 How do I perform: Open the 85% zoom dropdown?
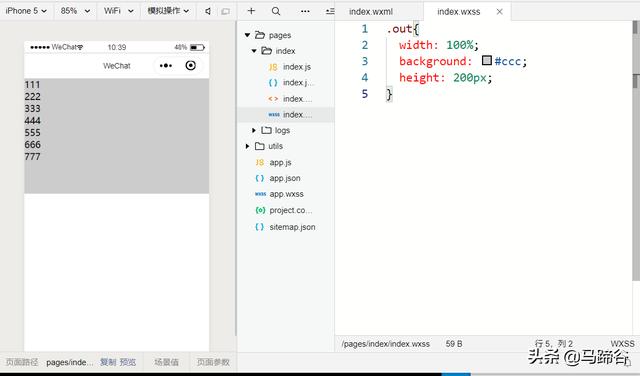(x=75, y=11)
